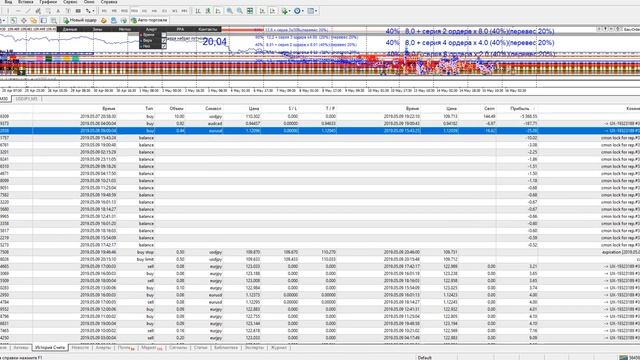640x360 pixels.
Task: Switch to the Новости tab
Action: click(x=80, y=348)
